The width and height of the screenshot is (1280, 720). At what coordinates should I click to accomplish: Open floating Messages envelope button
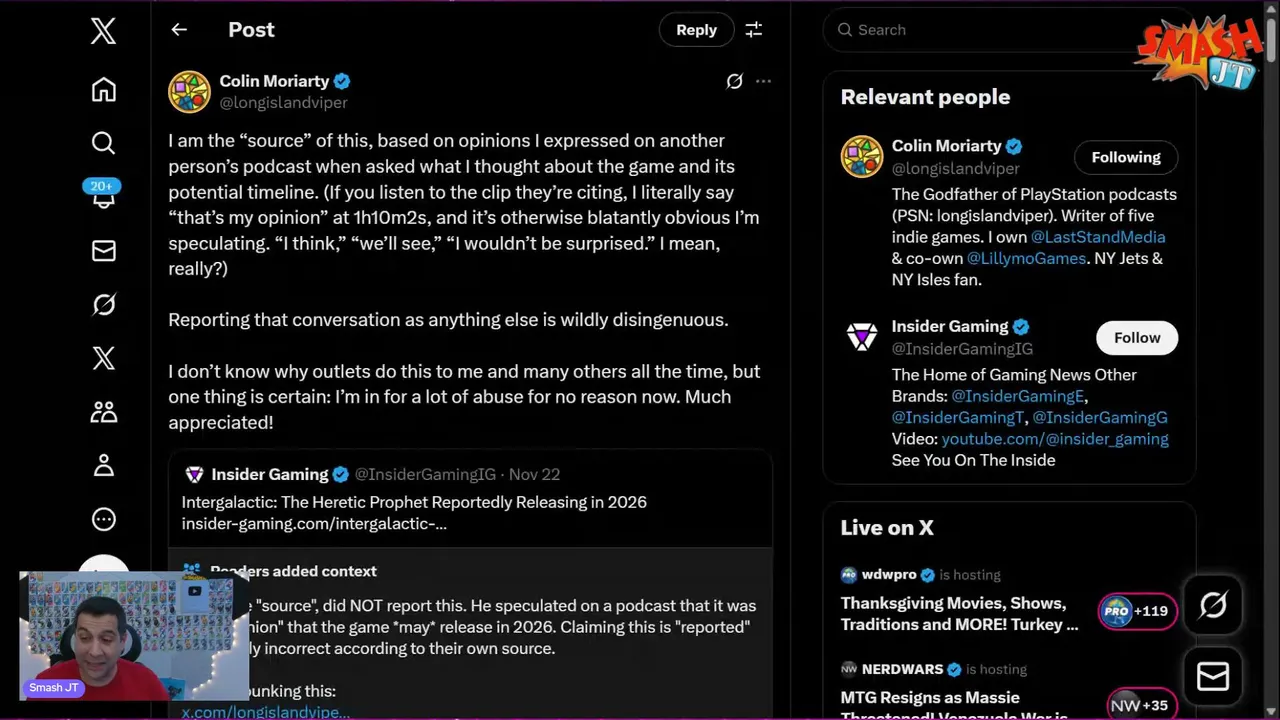pos(1212,677)
